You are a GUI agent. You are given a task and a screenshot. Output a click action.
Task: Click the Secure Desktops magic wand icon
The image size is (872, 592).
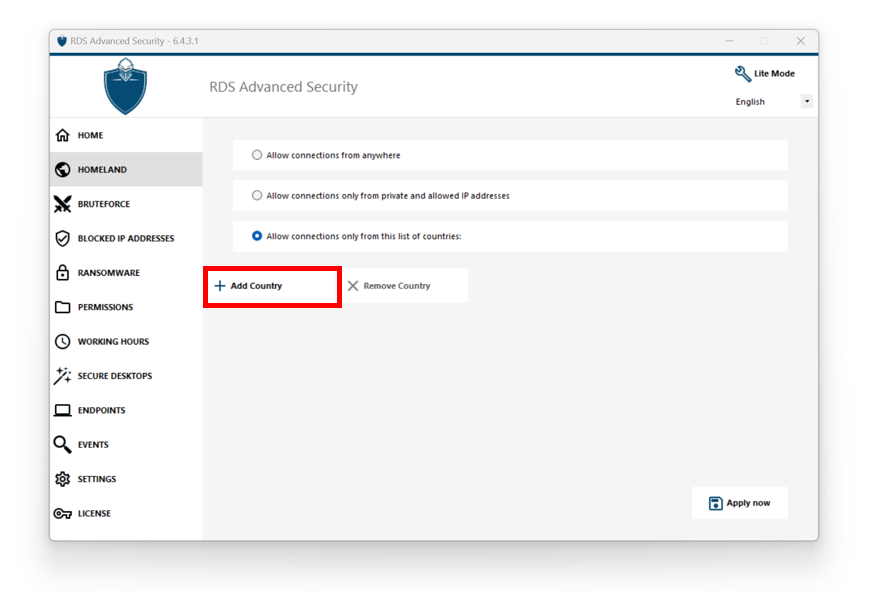coord(62,376)
